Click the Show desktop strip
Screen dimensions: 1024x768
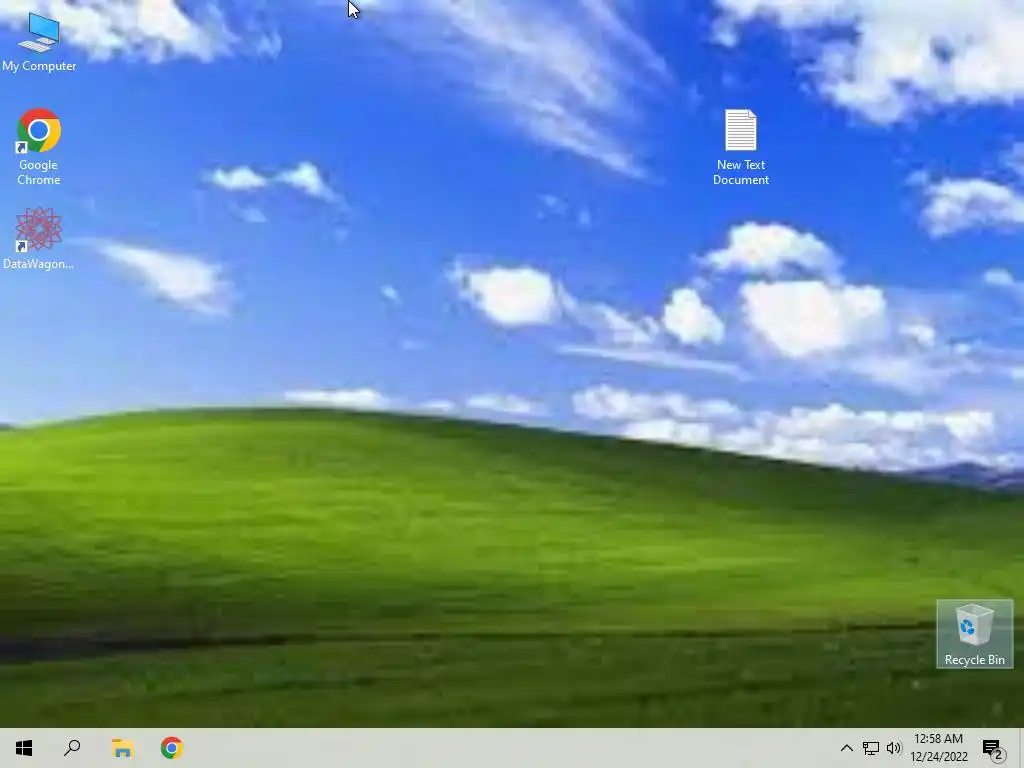coord(1021,748)
